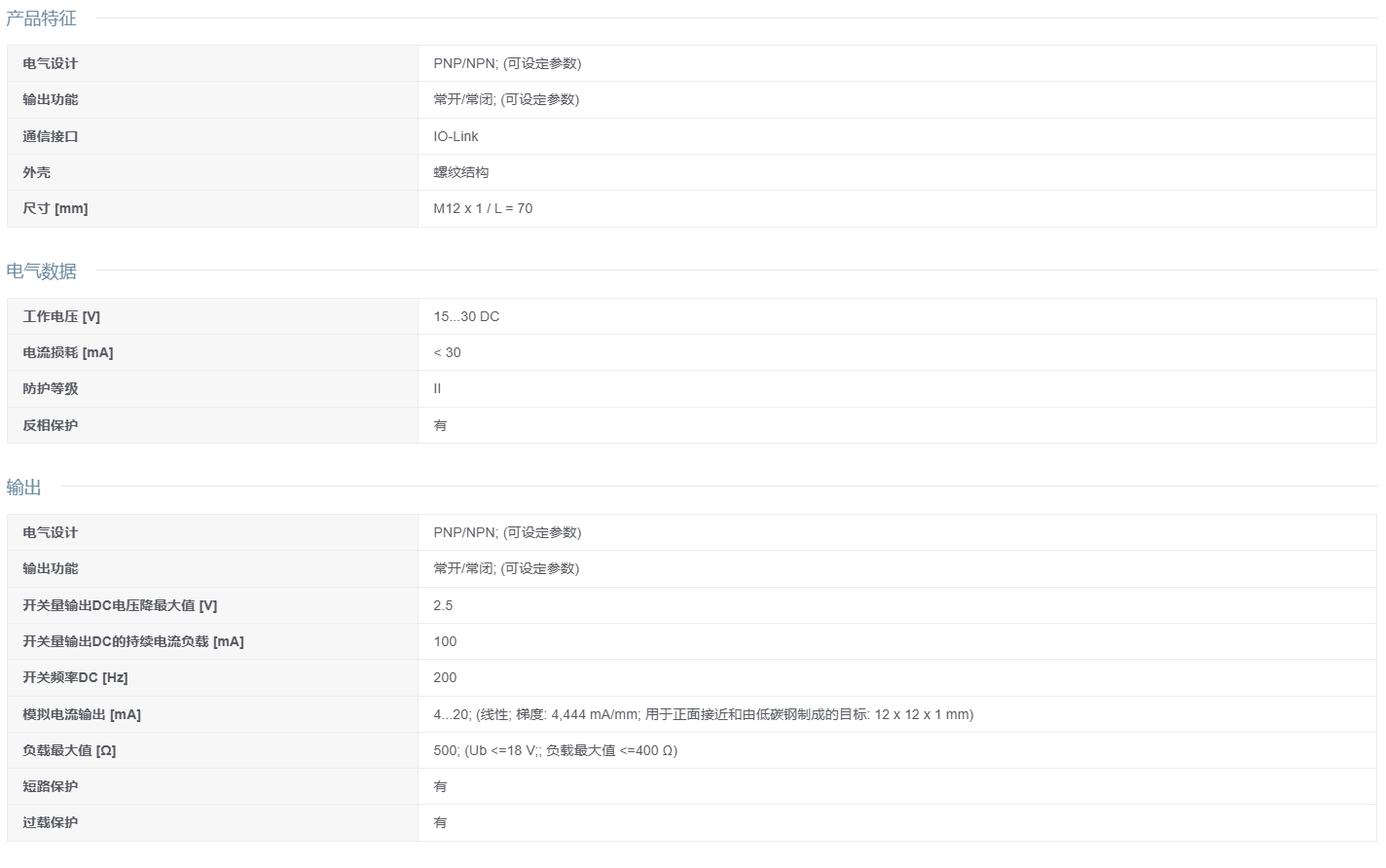This screenshot has width=1386, height=868.
Task: Select the M12 x 1 / L = 70 value
Action: (x=483, y=208)
